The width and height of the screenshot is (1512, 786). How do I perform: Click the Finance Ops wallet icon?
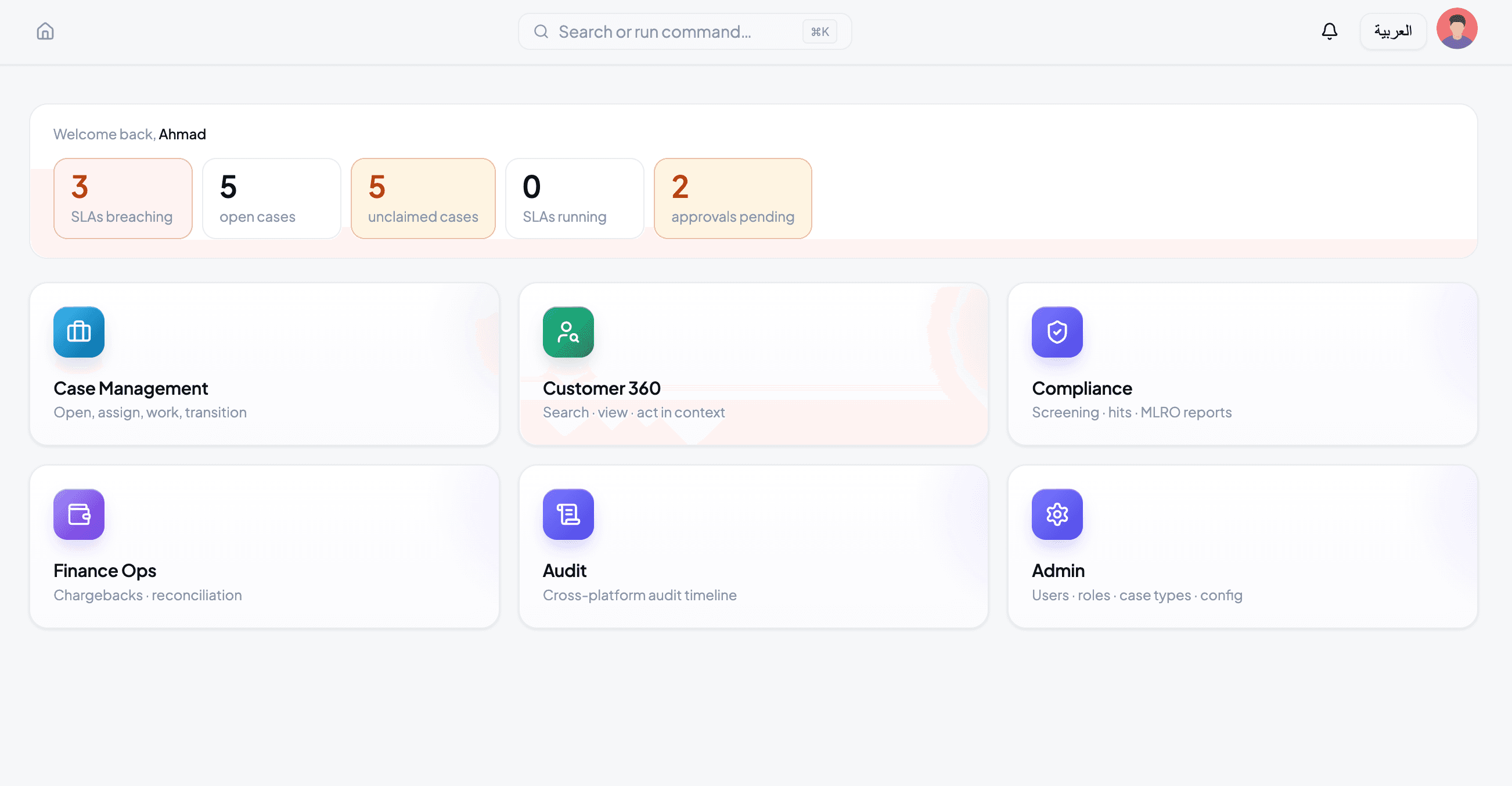coord(78,514)
